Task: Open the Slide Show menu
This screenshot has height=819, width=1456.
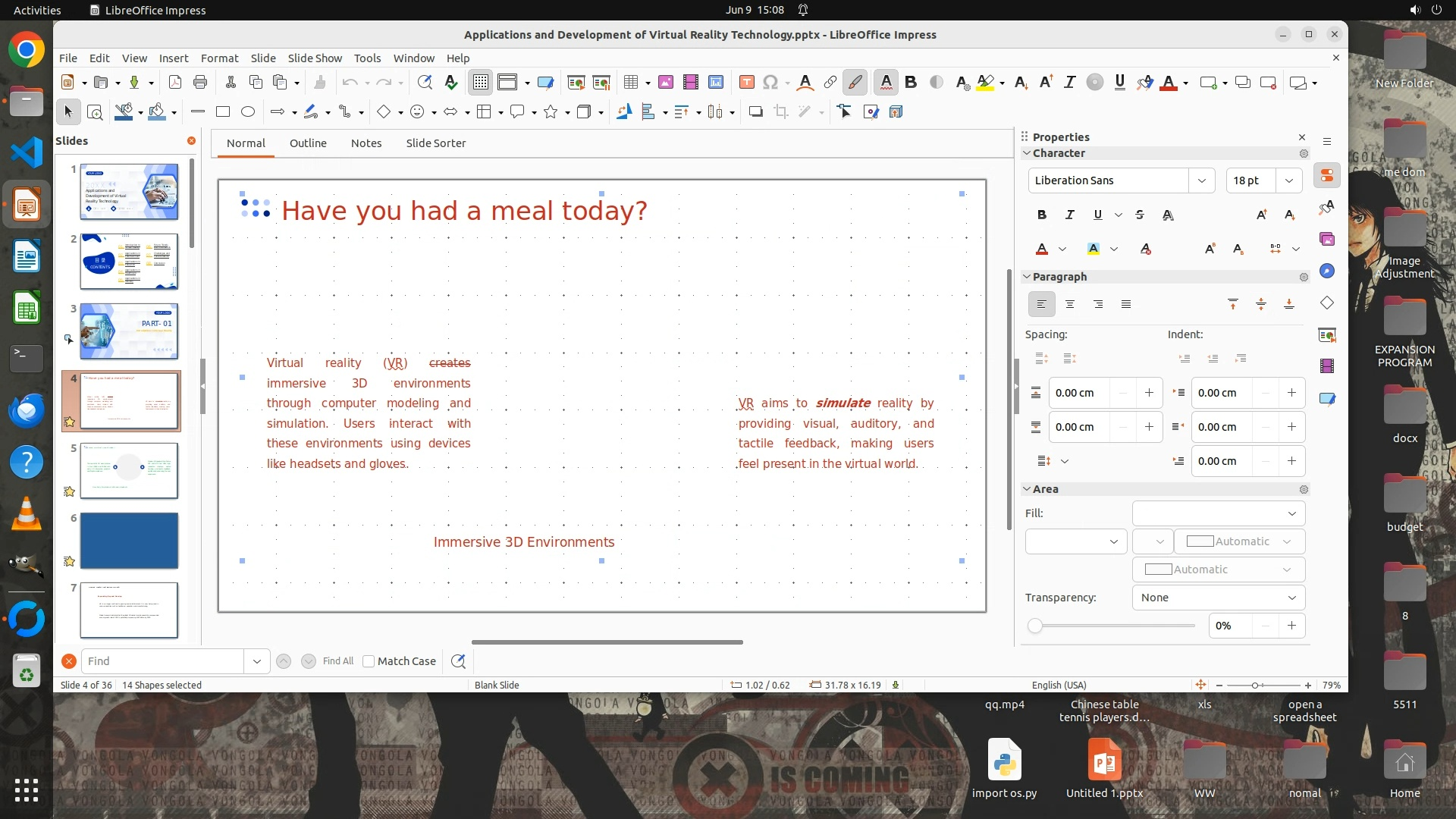Action: pyautogui.click(x=315, y=58)
